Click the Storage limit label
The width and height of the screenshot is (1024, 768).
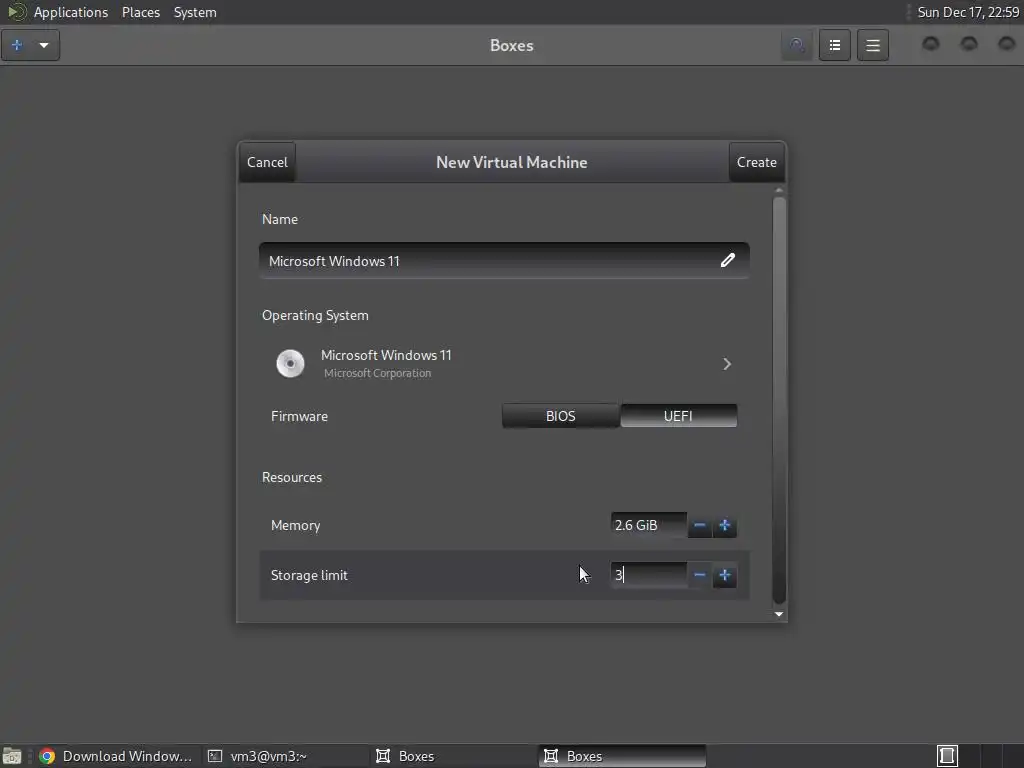[x=309, y=575]
